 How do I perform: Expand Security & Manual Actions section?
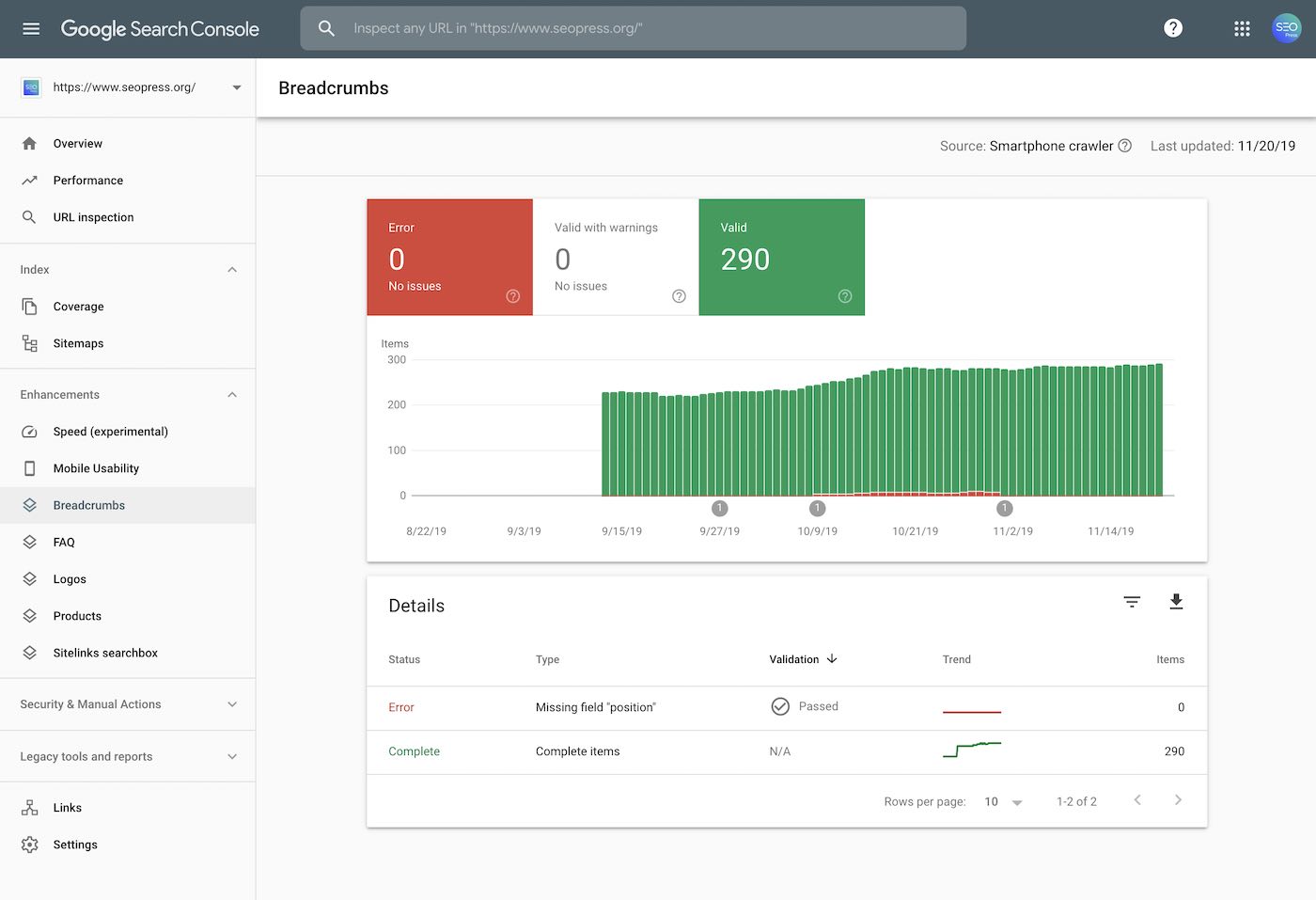point(232,704)
